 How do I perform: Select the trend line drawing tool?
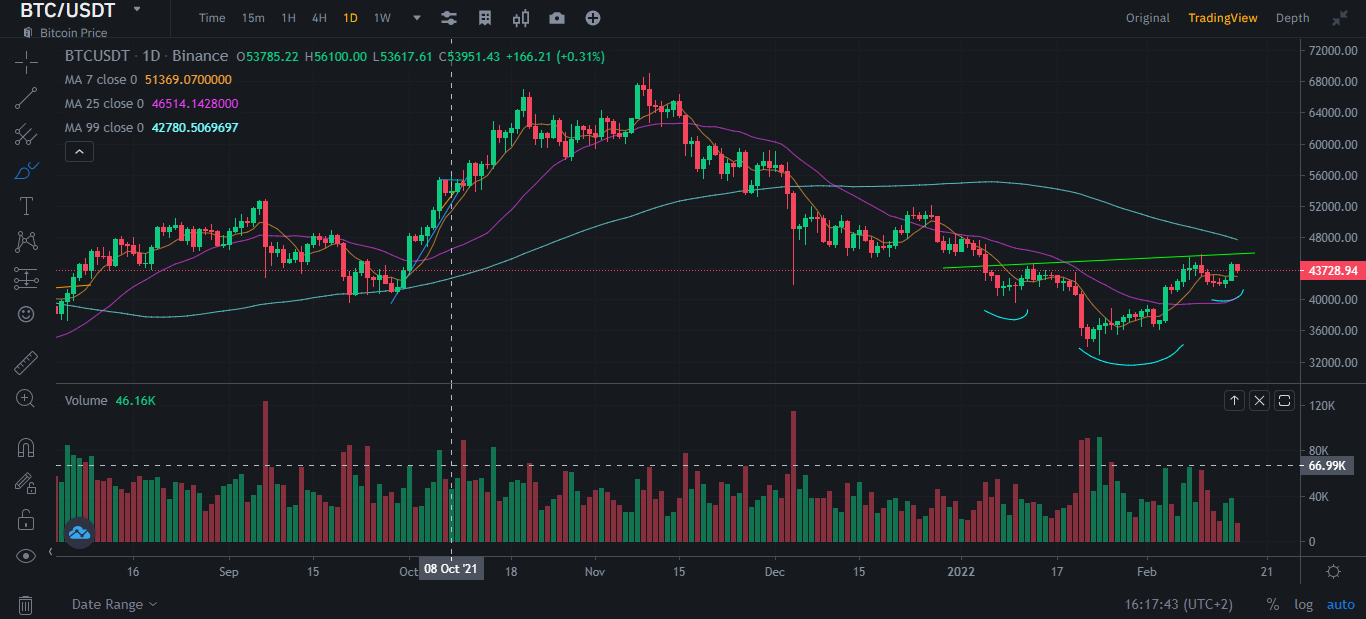26,98
